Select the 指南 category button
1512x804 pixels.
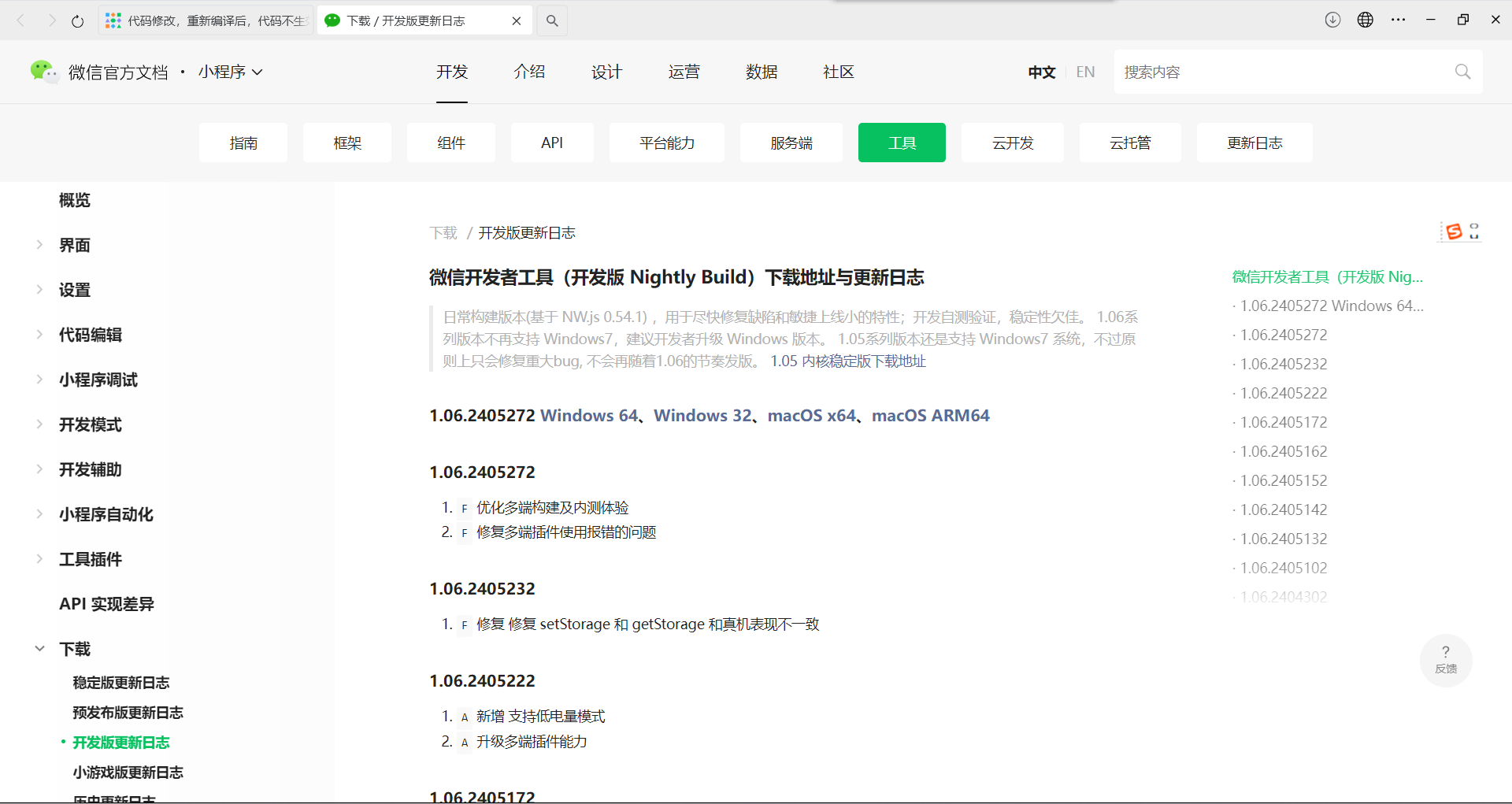point(243,143)
